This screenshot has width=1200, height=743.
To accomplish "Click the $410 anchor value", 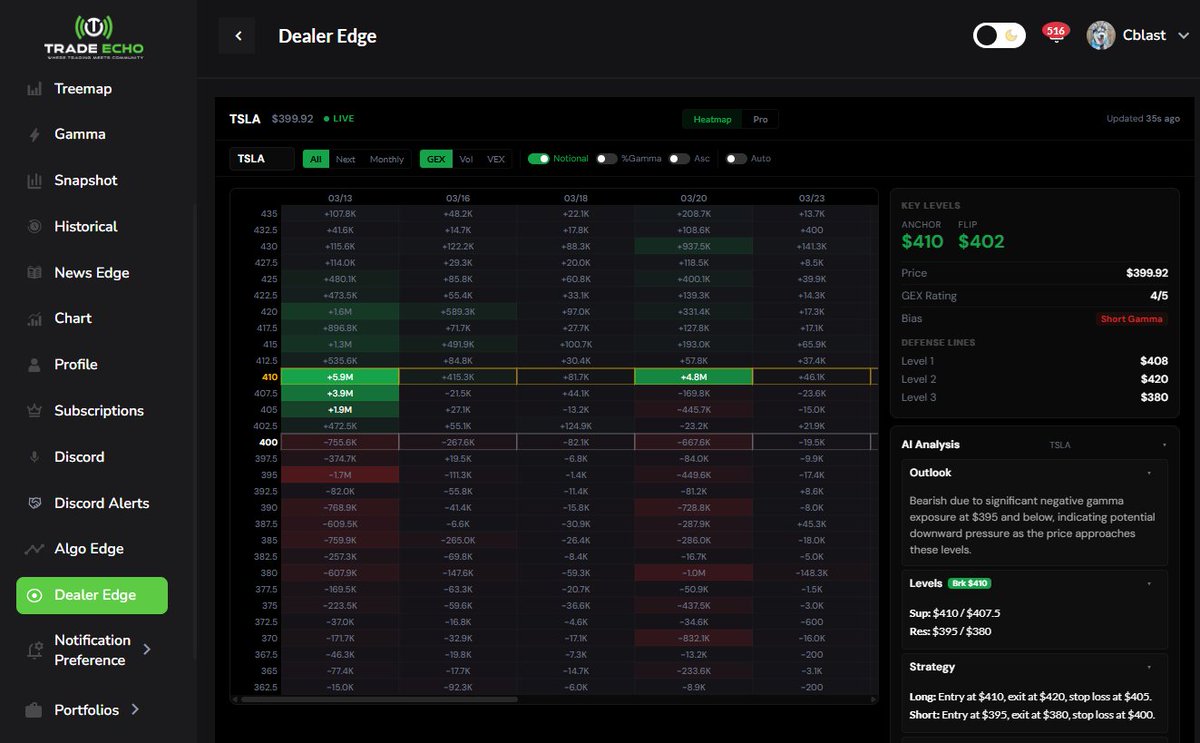I will [922, 241].
